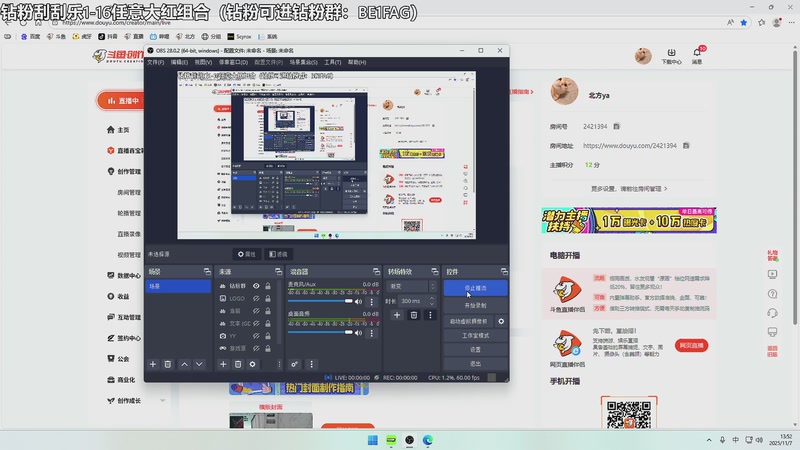Open three-dot options for Desktop Audio channel

pos(371,333)
